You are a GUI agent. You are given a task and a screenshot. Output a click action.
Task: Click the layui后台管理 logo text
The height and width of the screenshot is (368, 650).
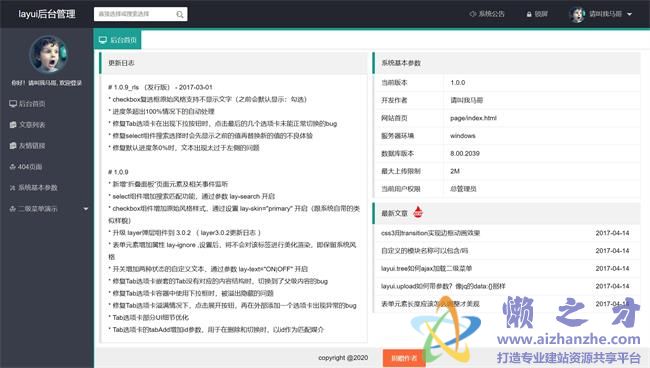click(47, 14)
